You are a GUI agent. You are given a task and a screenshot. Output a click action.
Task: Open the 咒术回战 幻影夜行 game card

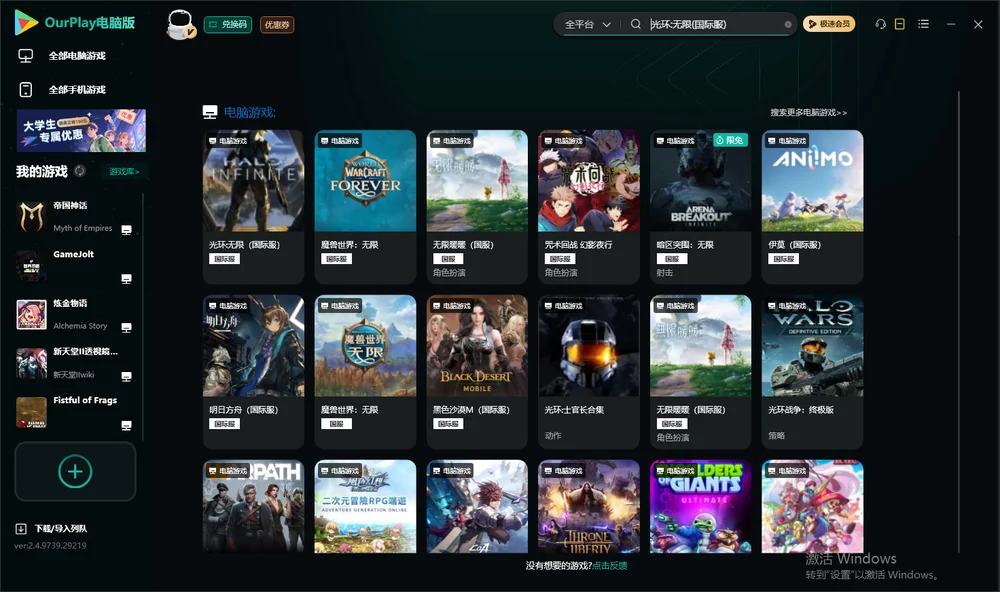pos(589,207)
